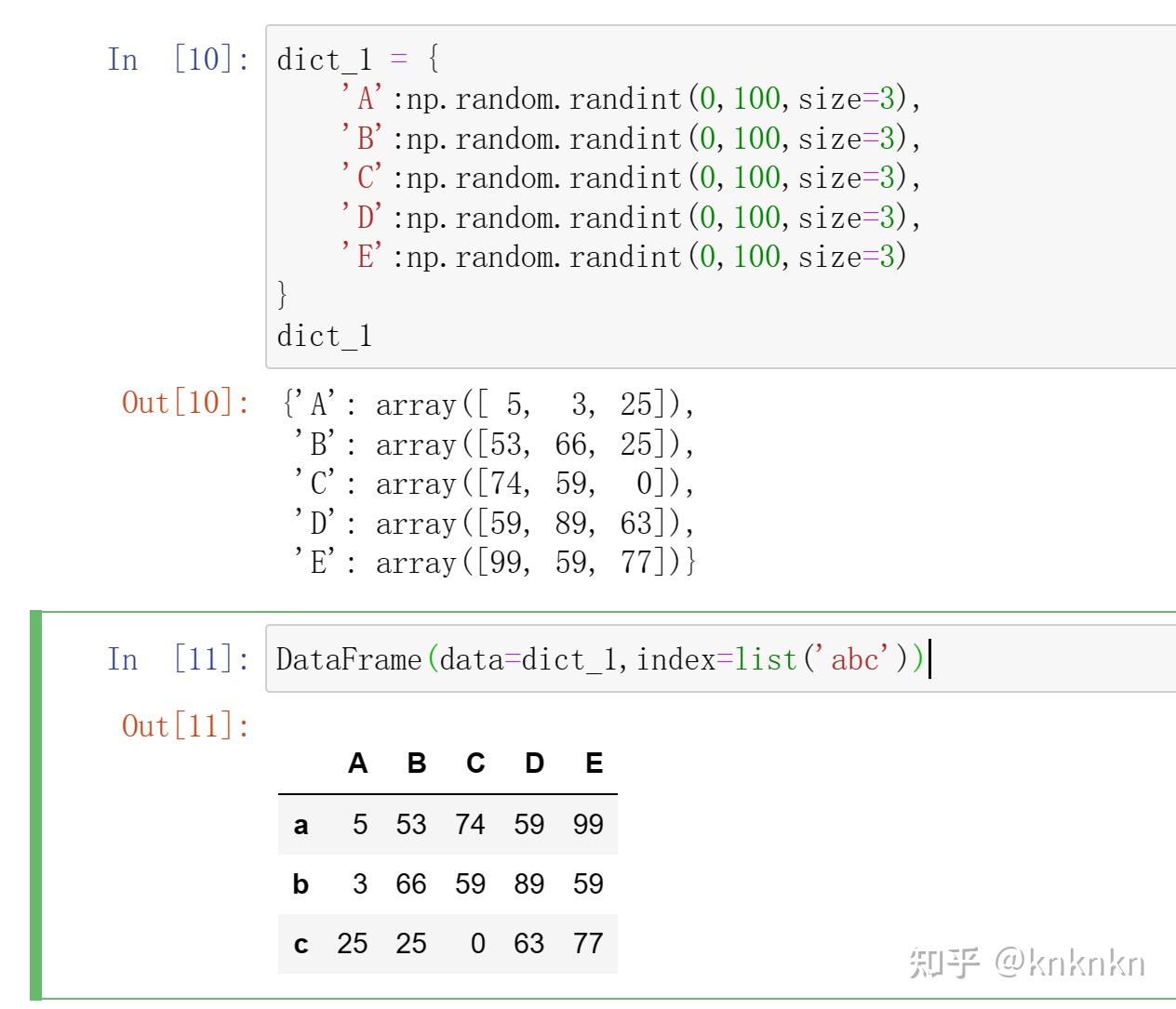Click the value 89 in row b

coord(528,883)
